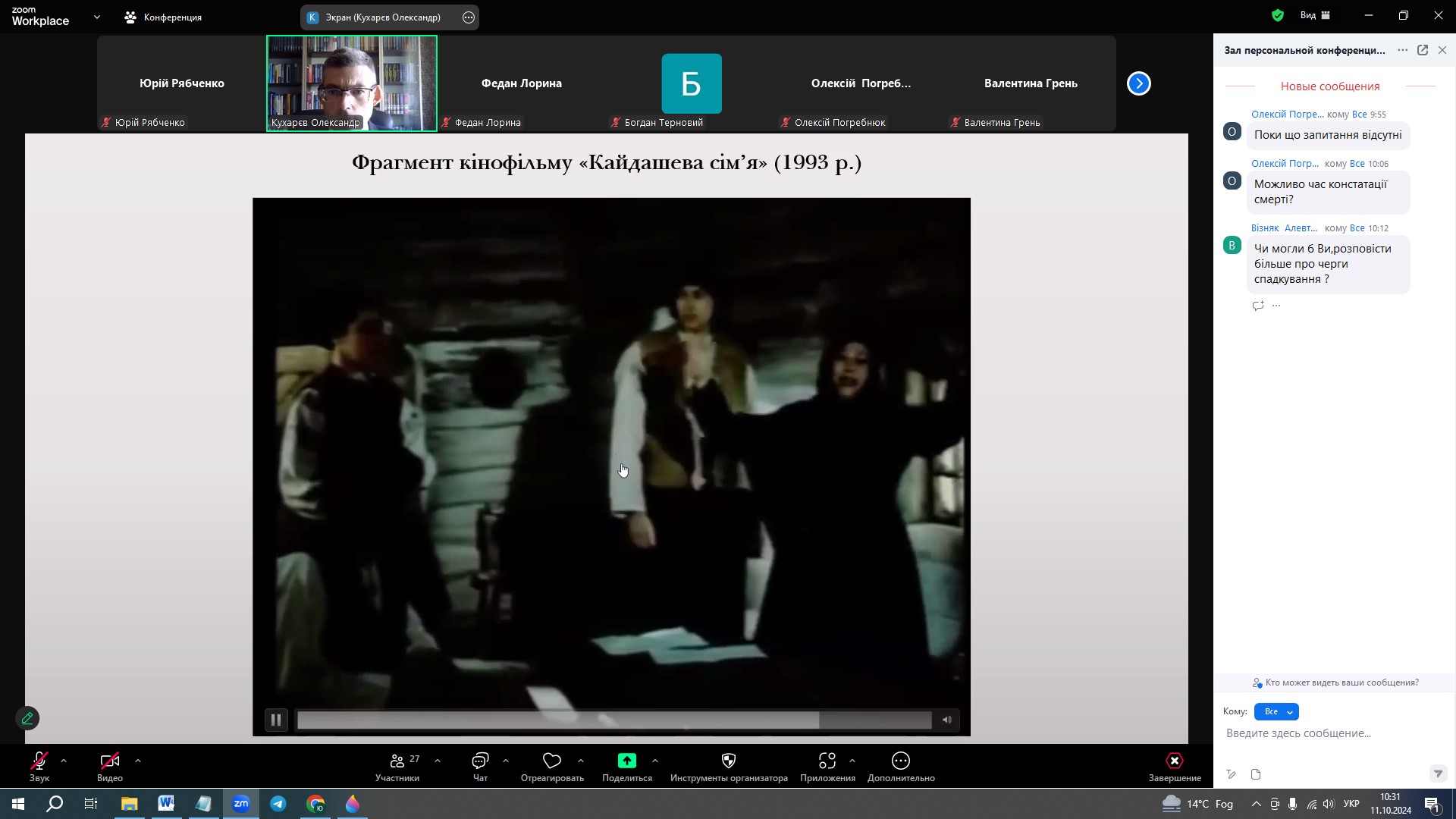This screenshot has width=1456, height=819.
Task: Open the Вид view menu
Action: 1316,15
